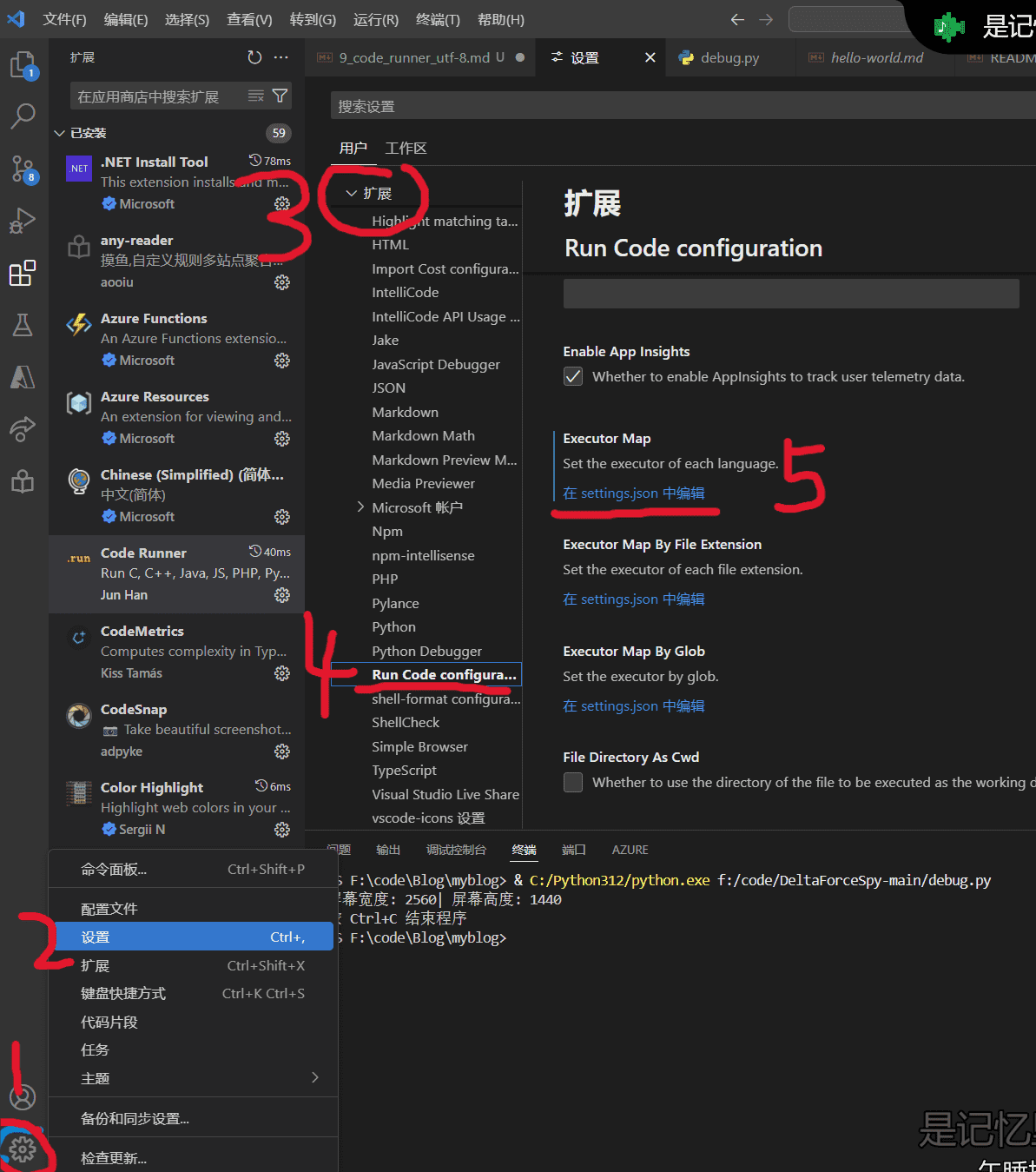Open settings.json link under Executor Map By Glob
The width and height of the screenshot is (1036, 1172).
pyautogui.click(x=634, y=705)
